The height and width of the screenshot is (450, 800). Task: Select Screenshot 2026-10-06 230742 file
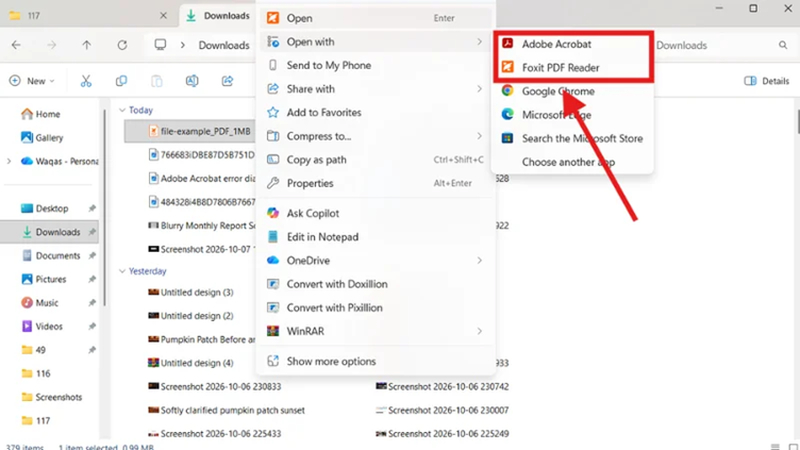[x=442, y=387]
